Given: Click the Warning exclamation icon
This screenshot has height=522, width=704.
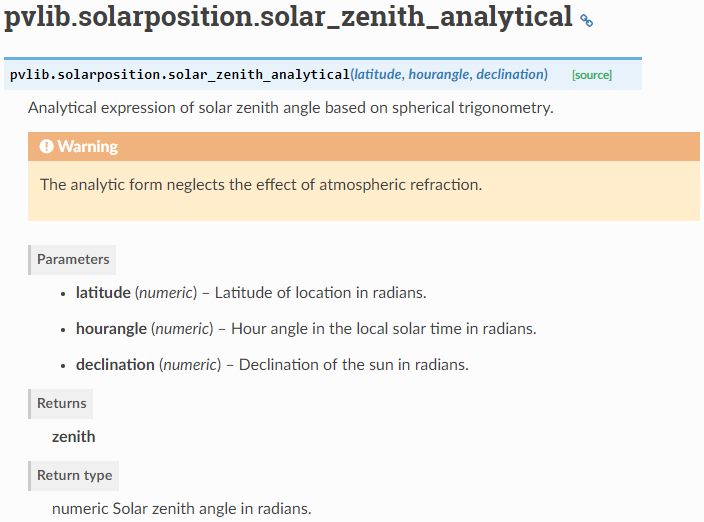Looking at the screenshot, I should pos(46,147).
